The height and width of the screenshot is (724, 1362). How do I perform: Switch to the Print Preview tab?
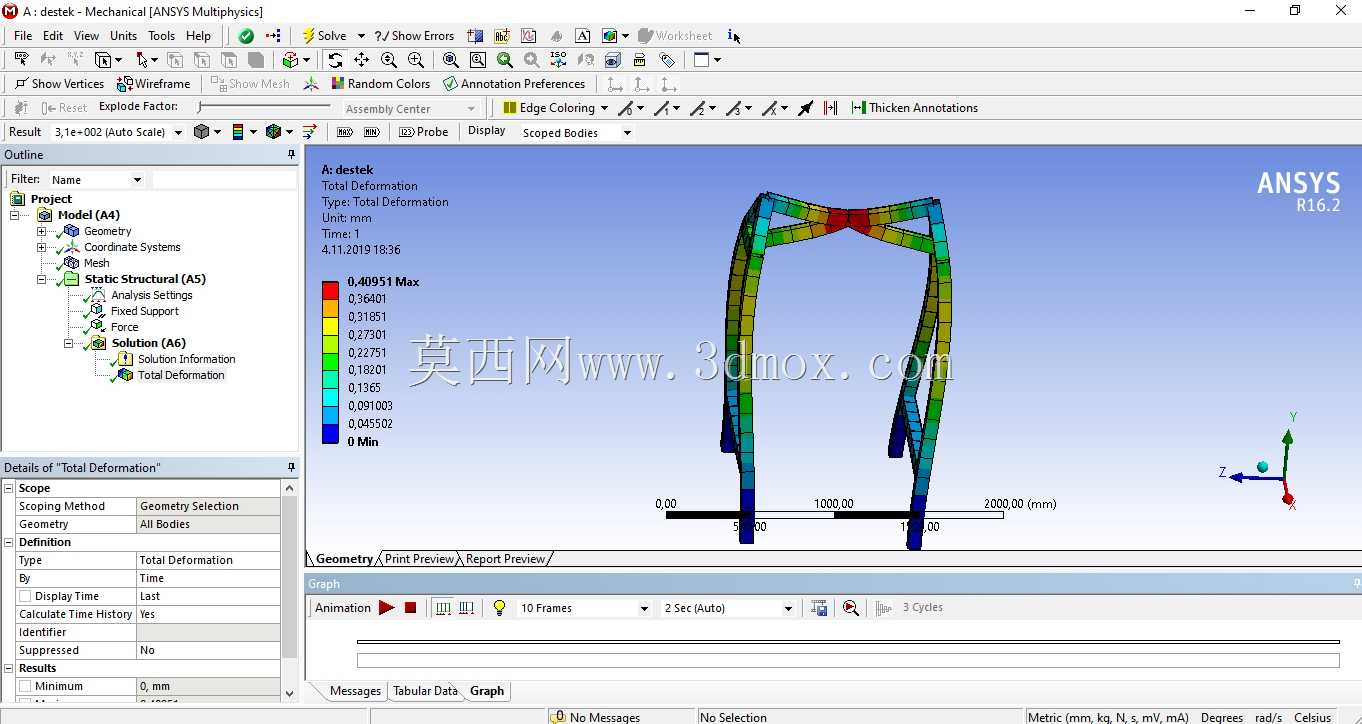(419, 559)
